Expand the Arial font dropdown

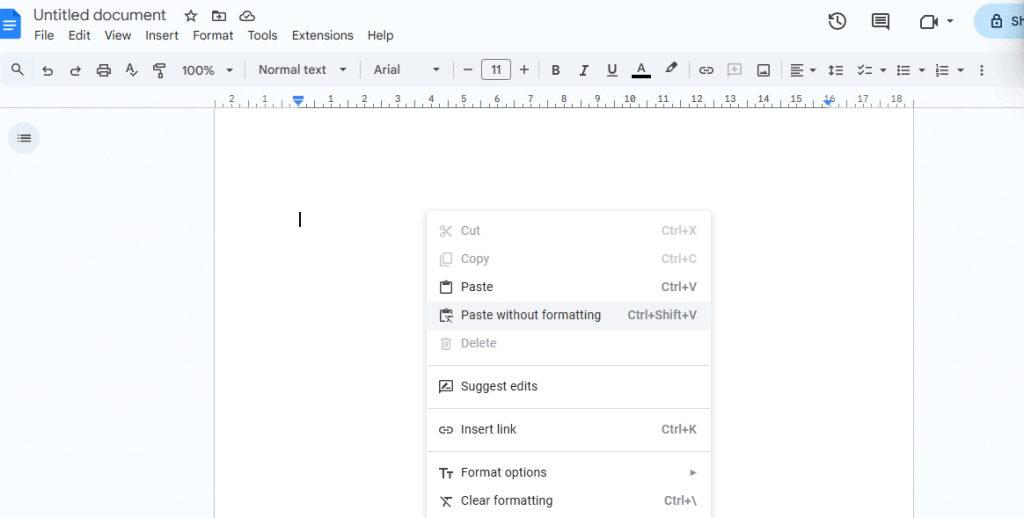(x=406, y=70)
